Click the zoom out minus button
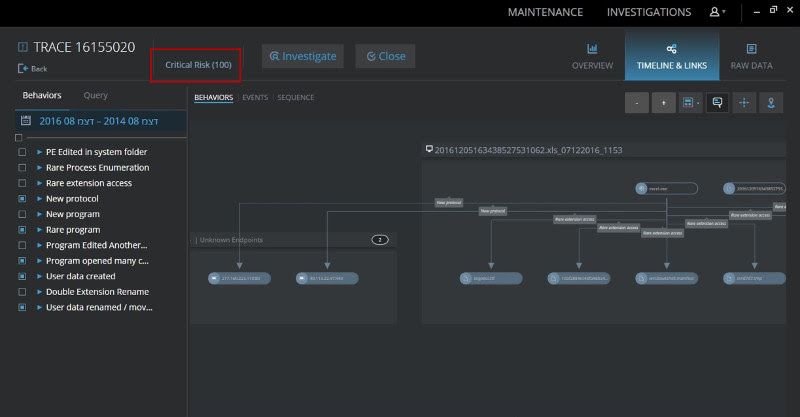 click(637, 103)
